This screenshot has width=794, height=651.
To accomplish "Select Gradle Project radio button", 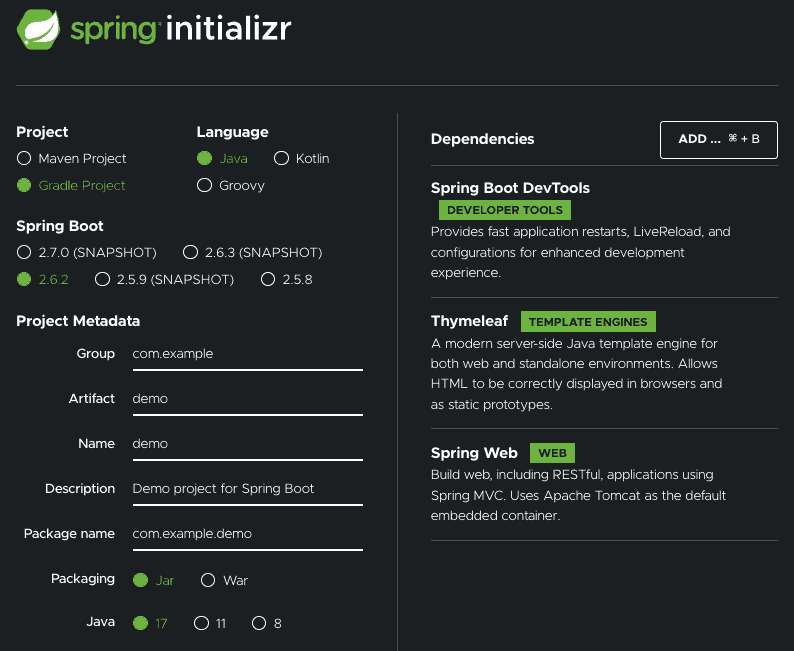I will pyautogui.click(x=24, y=185).
